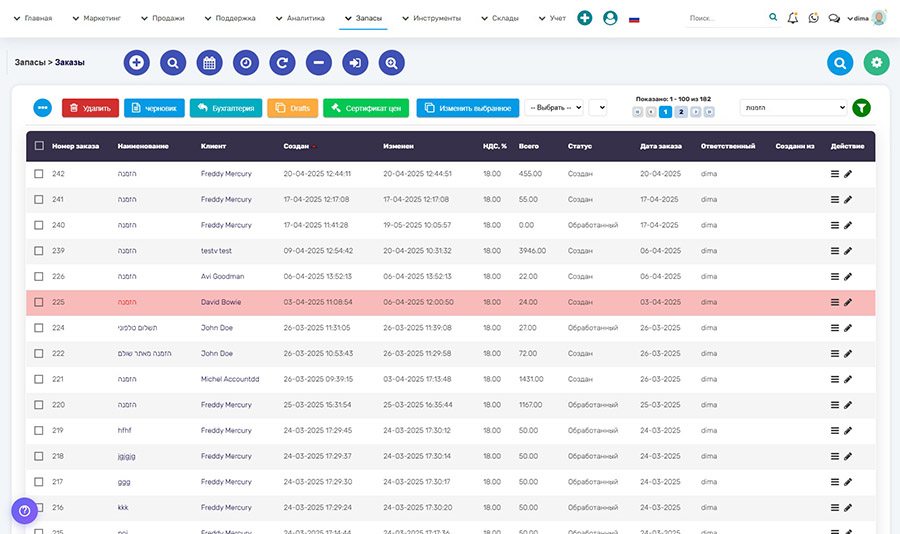
Task: Open the notifications bell
Action: [793, 18]
